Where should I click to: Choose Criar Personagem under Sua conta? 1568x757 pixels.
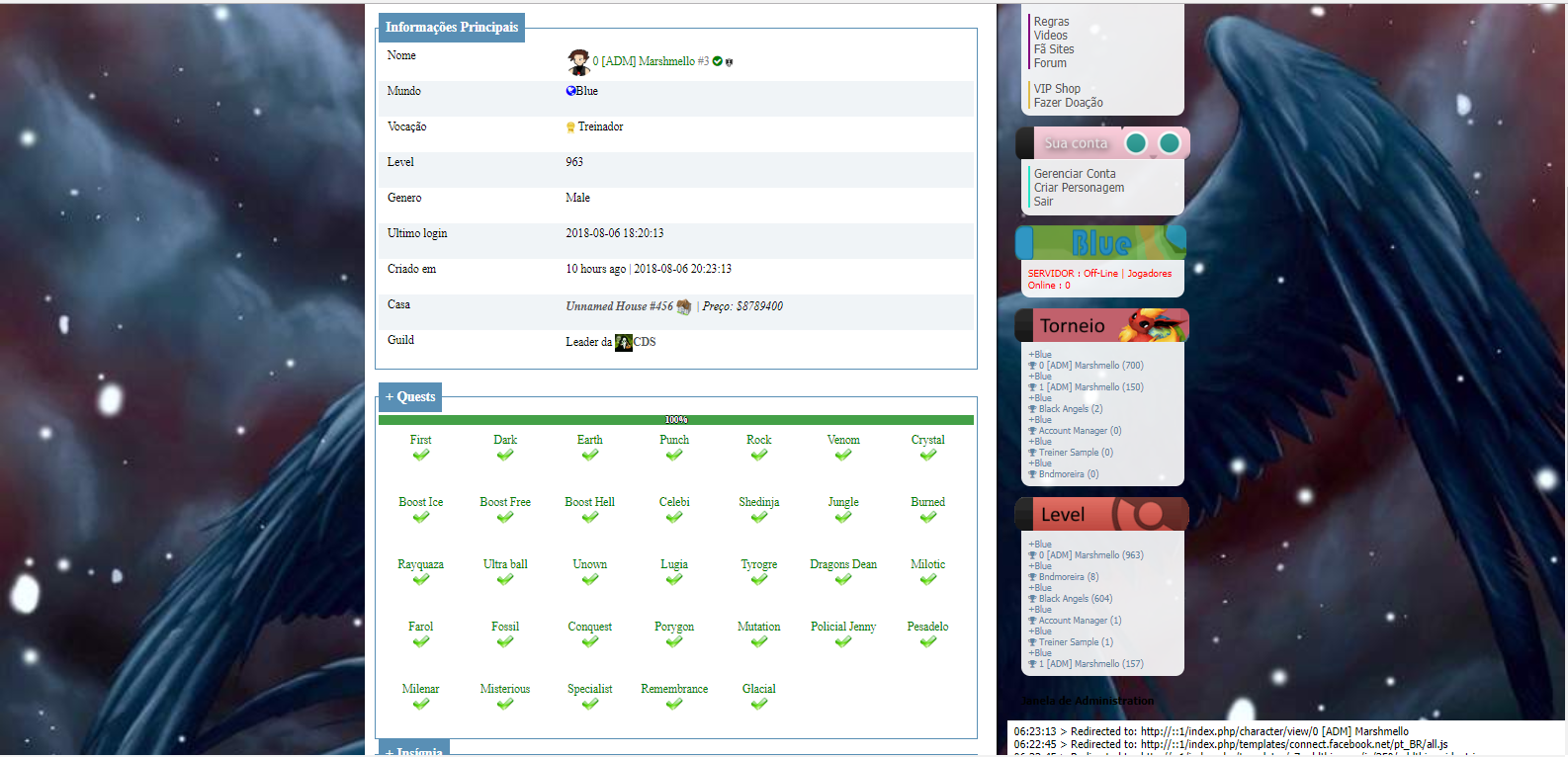[1079, 188]
